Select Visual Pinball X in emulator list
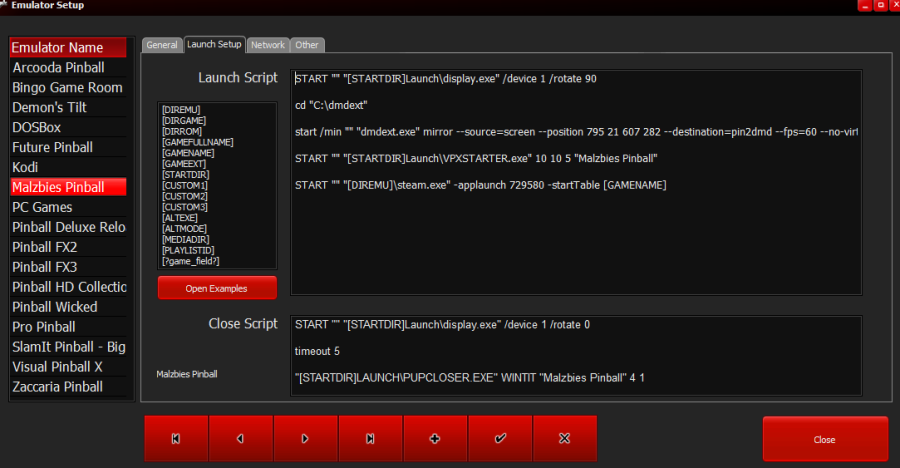The height and width of the screenshot is (468, 900). tap(58, 367)
